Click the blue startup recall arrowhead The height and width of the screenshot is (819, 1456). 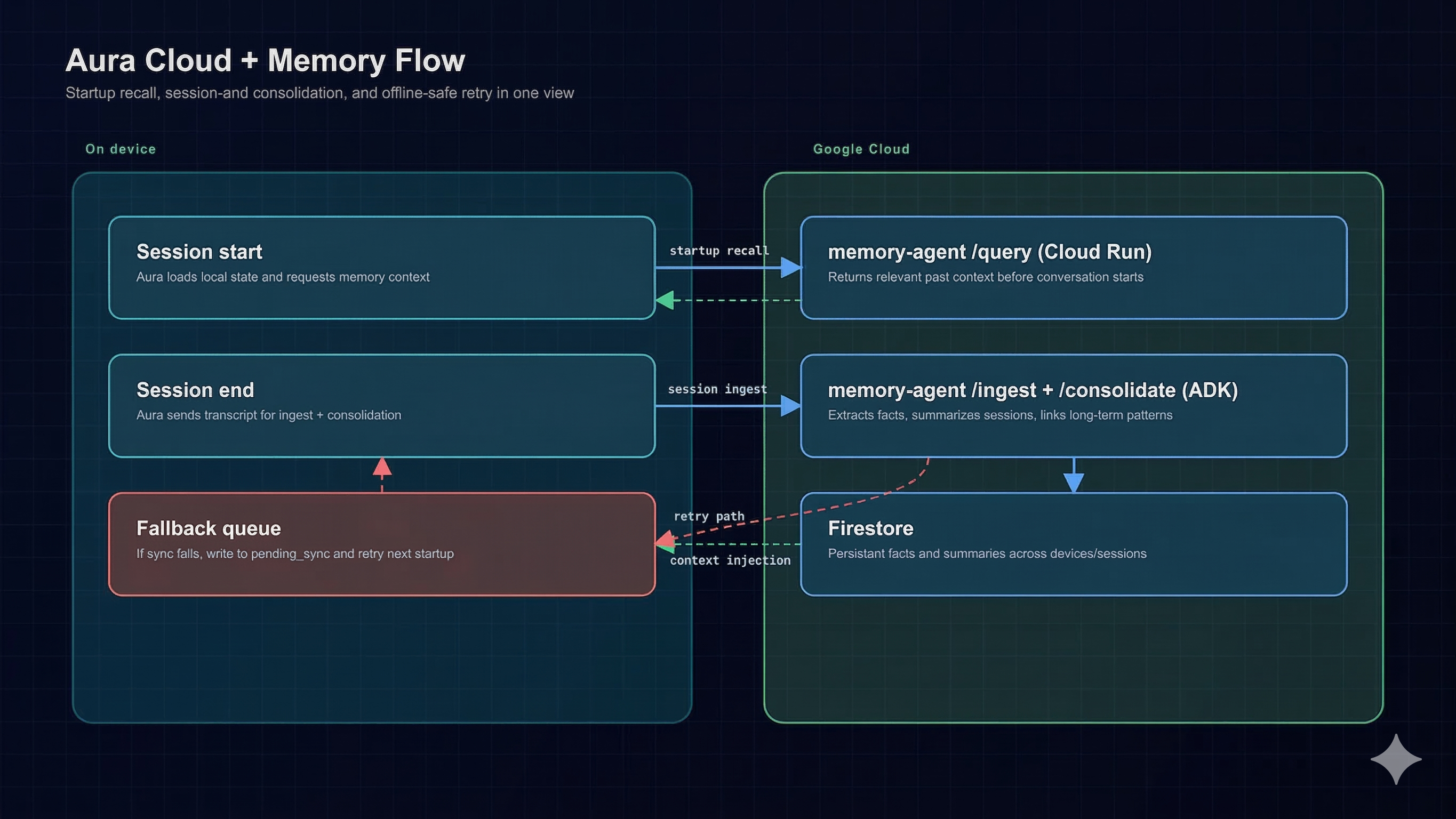[790, 267]
